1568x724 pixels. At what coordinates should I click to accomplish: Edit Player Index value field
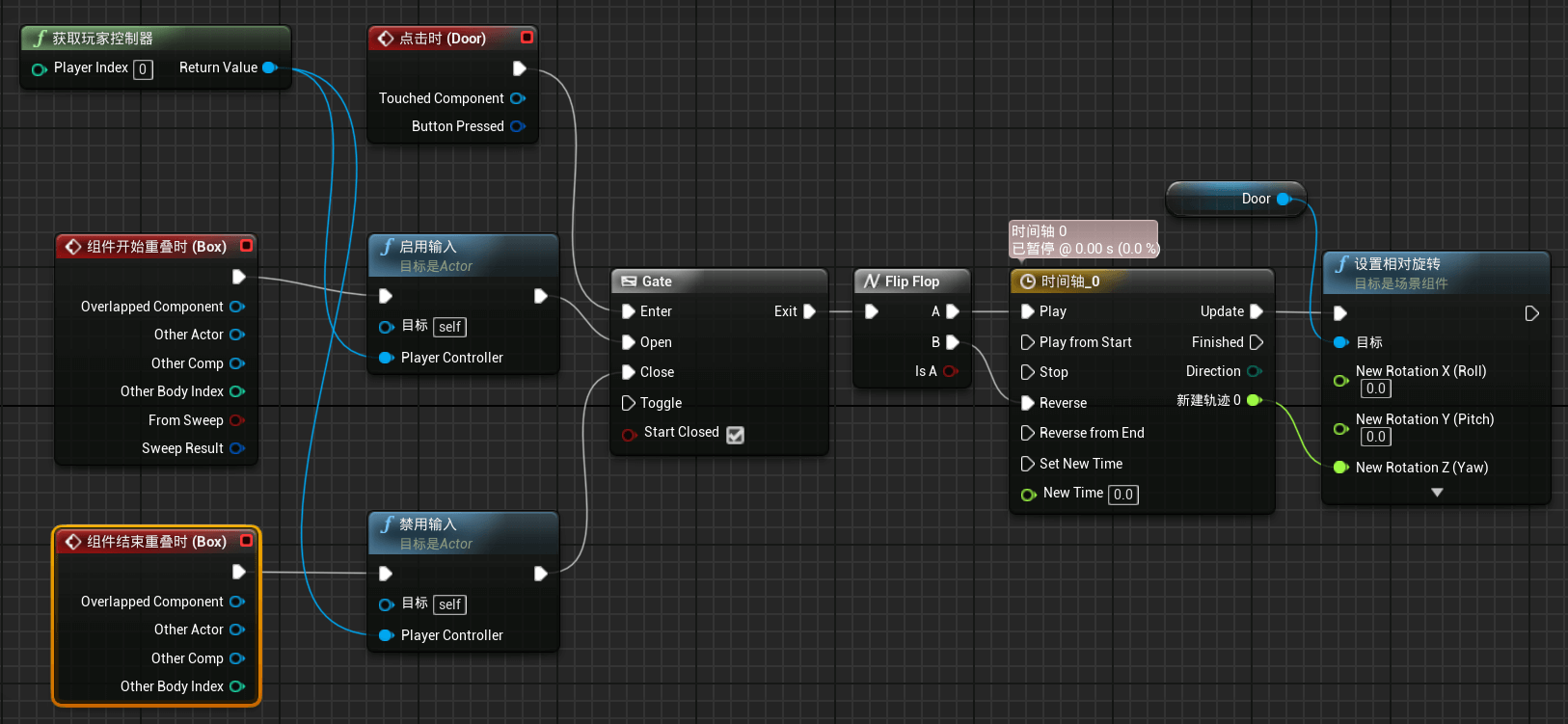point(143,69)
